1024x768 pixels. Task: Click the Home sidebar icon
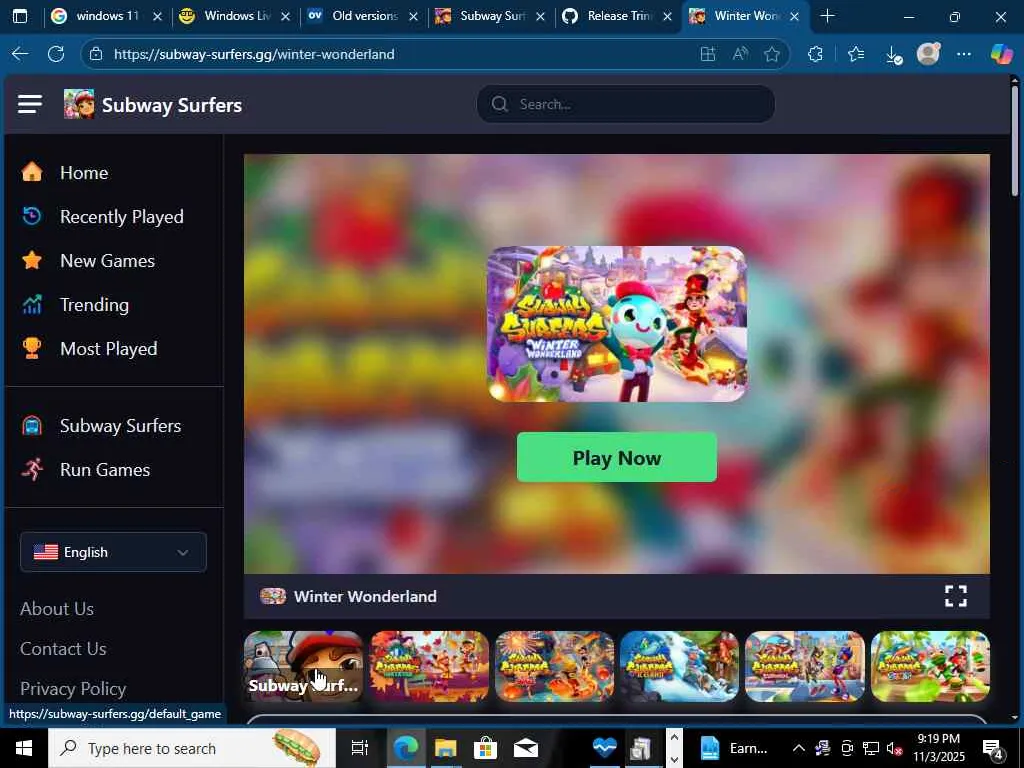tap(31, 172)
